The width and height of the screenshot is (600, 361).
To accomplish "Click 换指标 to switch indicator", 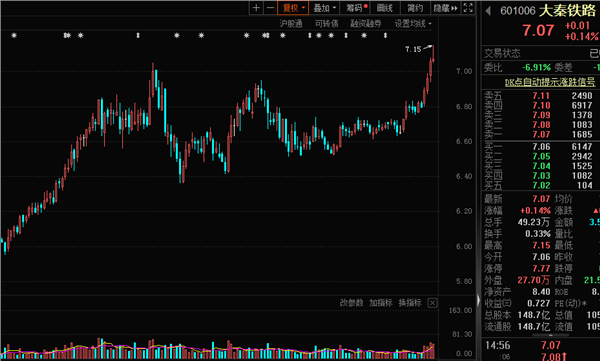I will [x=410, y=303].
